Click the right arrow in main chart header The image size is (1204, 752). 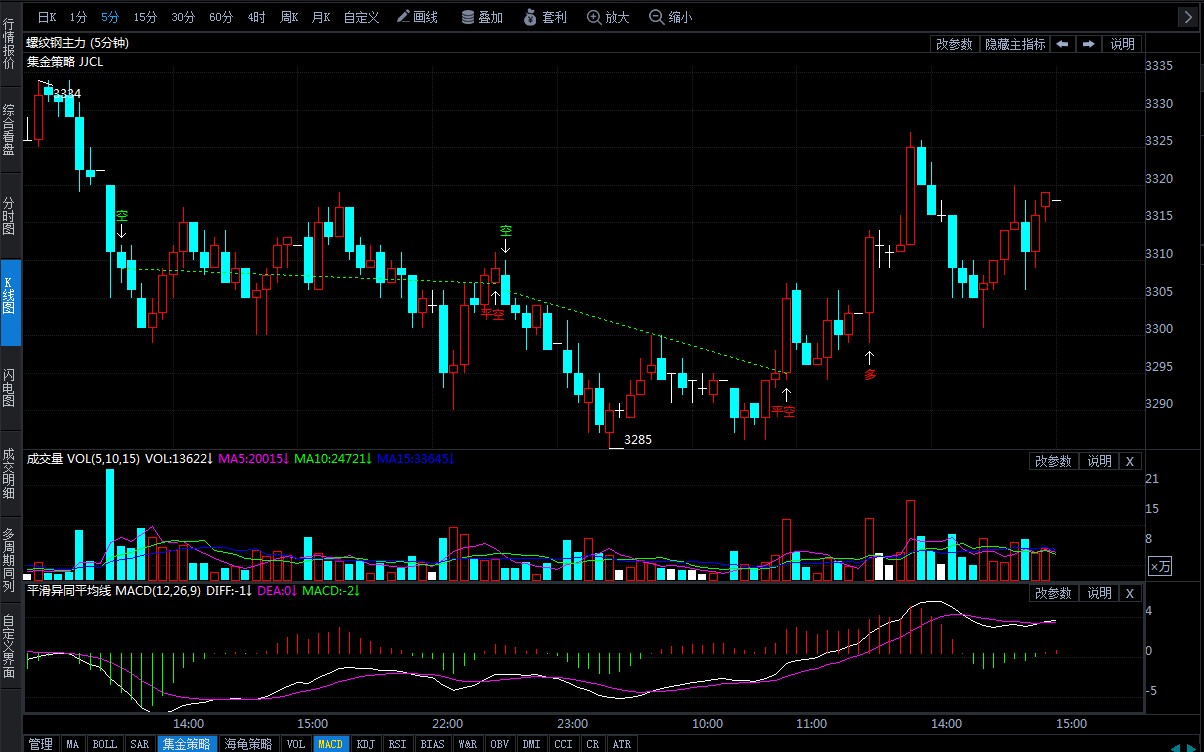coord(1088,44)
